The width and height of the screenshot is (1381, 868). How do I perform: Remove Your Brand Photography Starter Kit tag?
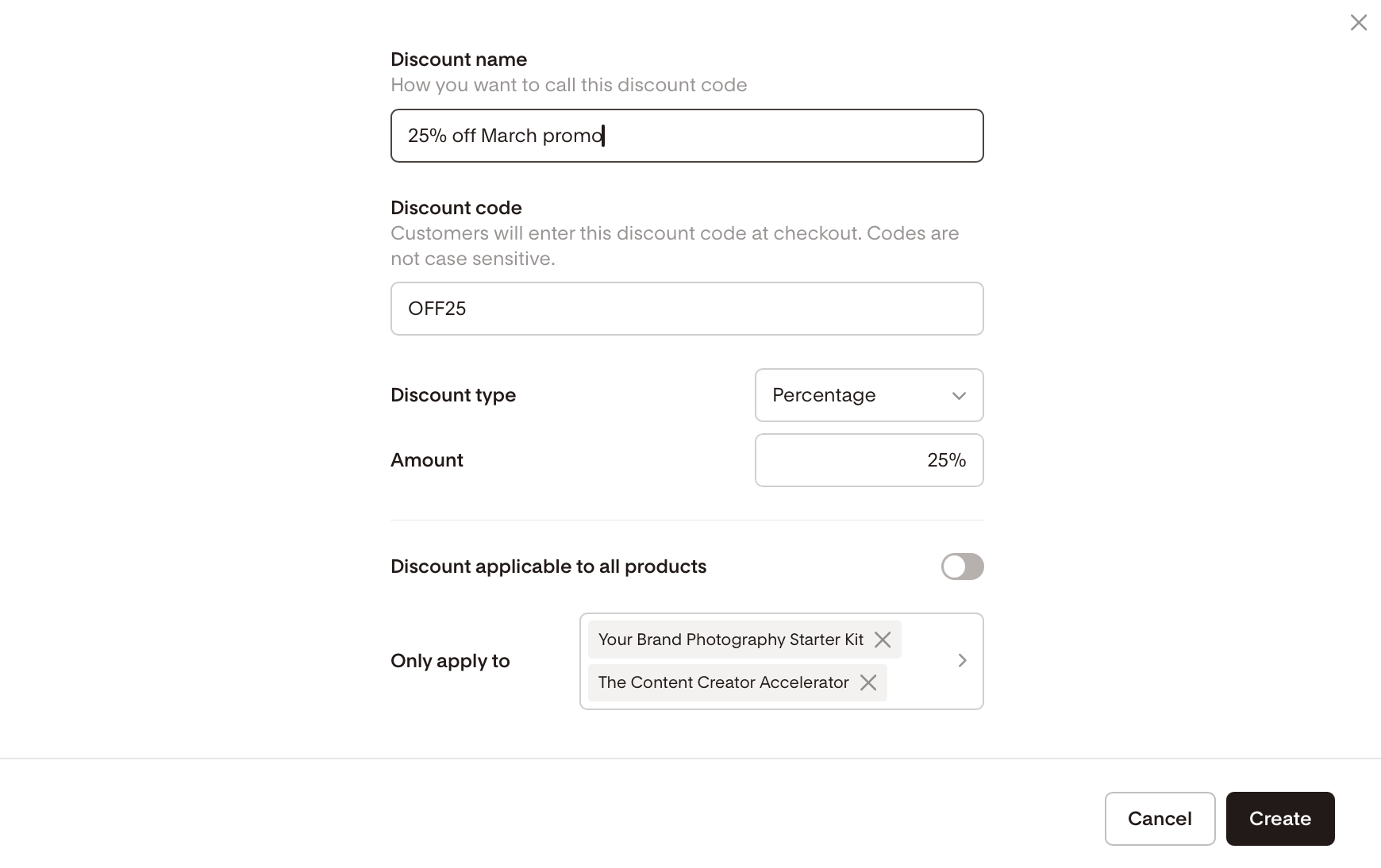pos(882,639)
